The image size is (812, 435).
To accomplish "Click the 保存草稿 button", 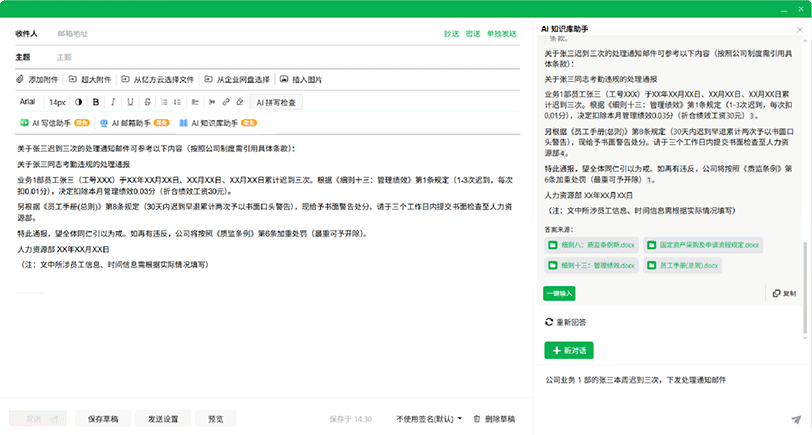I will [103, 419].
